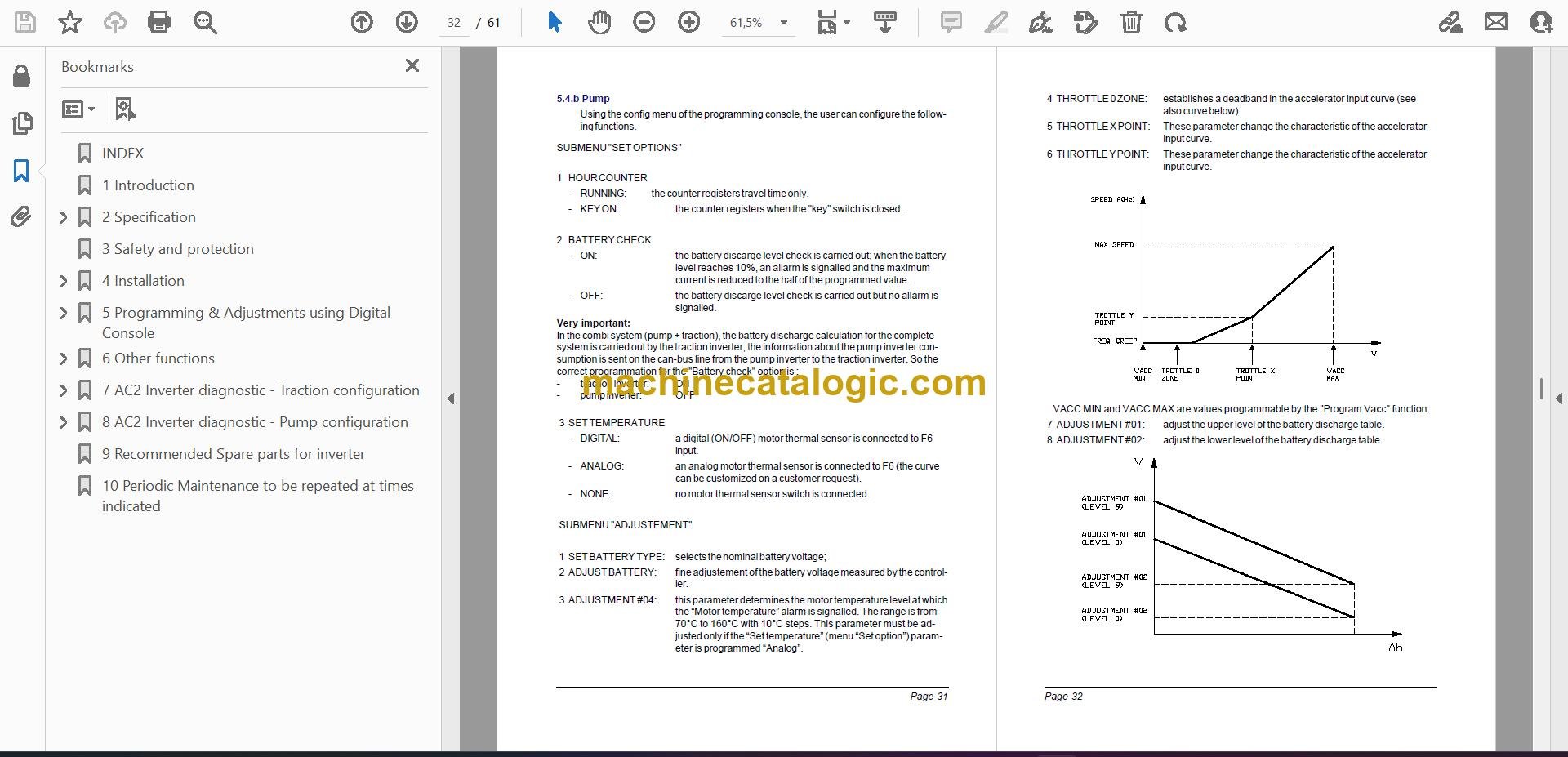
Task: Open the sign document tool
Action: pyautogui.click(x=1040, y=22)
